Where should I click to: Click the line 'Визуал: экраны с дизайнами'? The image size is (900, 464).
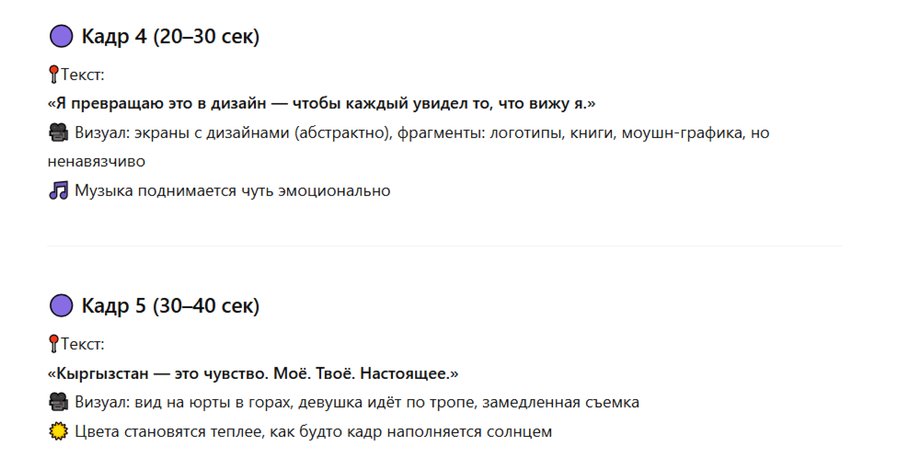(x=420, y=132)
